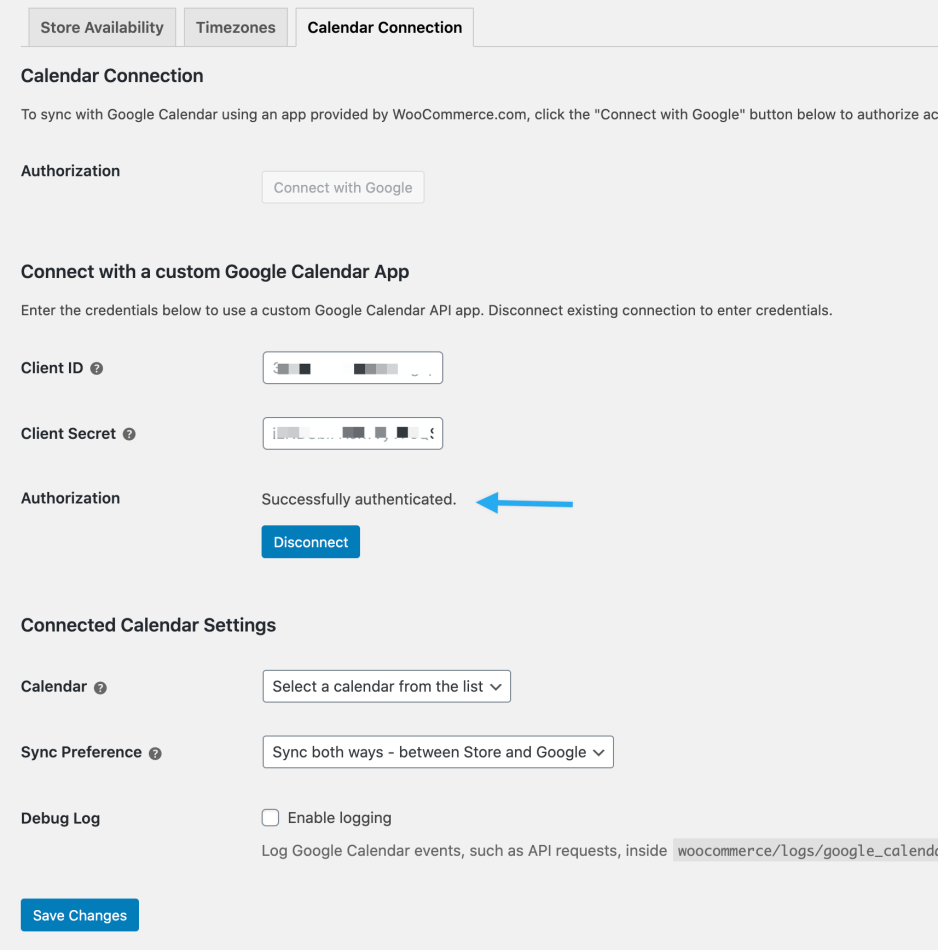
Task: Open the Calendar selection dropdown
Action: click(x=386, y=686)
